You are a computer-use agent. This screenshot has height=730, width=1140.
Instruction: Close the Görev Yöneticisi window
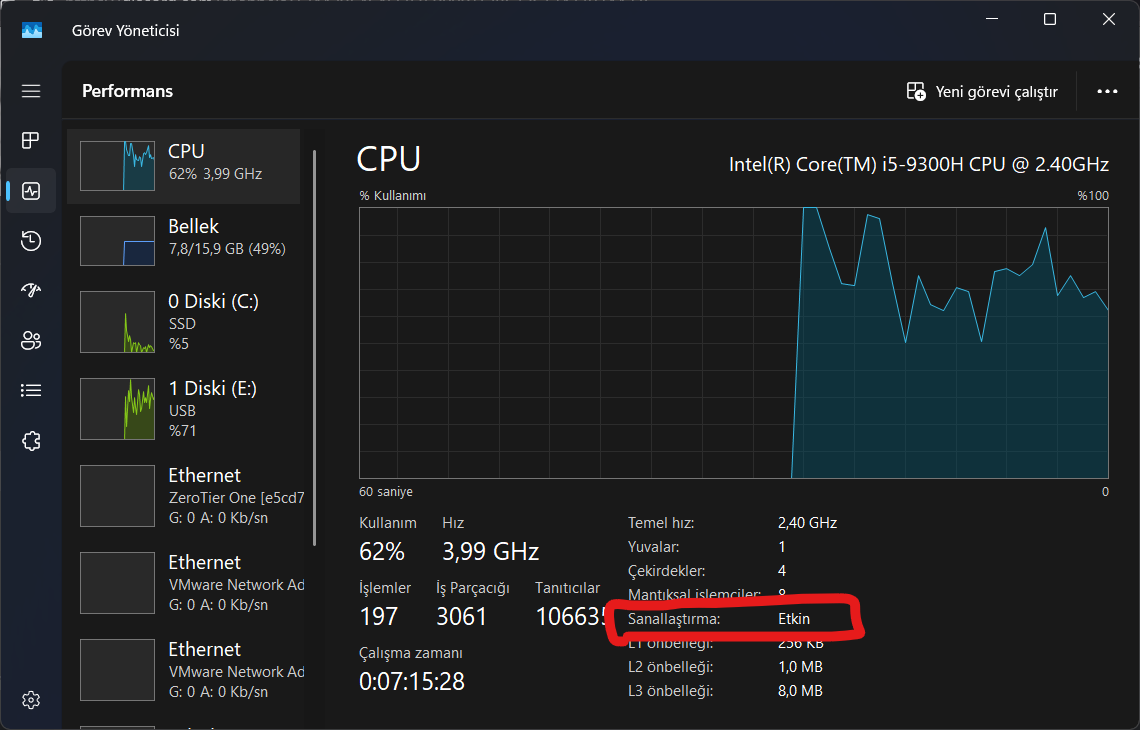click(x=1109, y=20)
